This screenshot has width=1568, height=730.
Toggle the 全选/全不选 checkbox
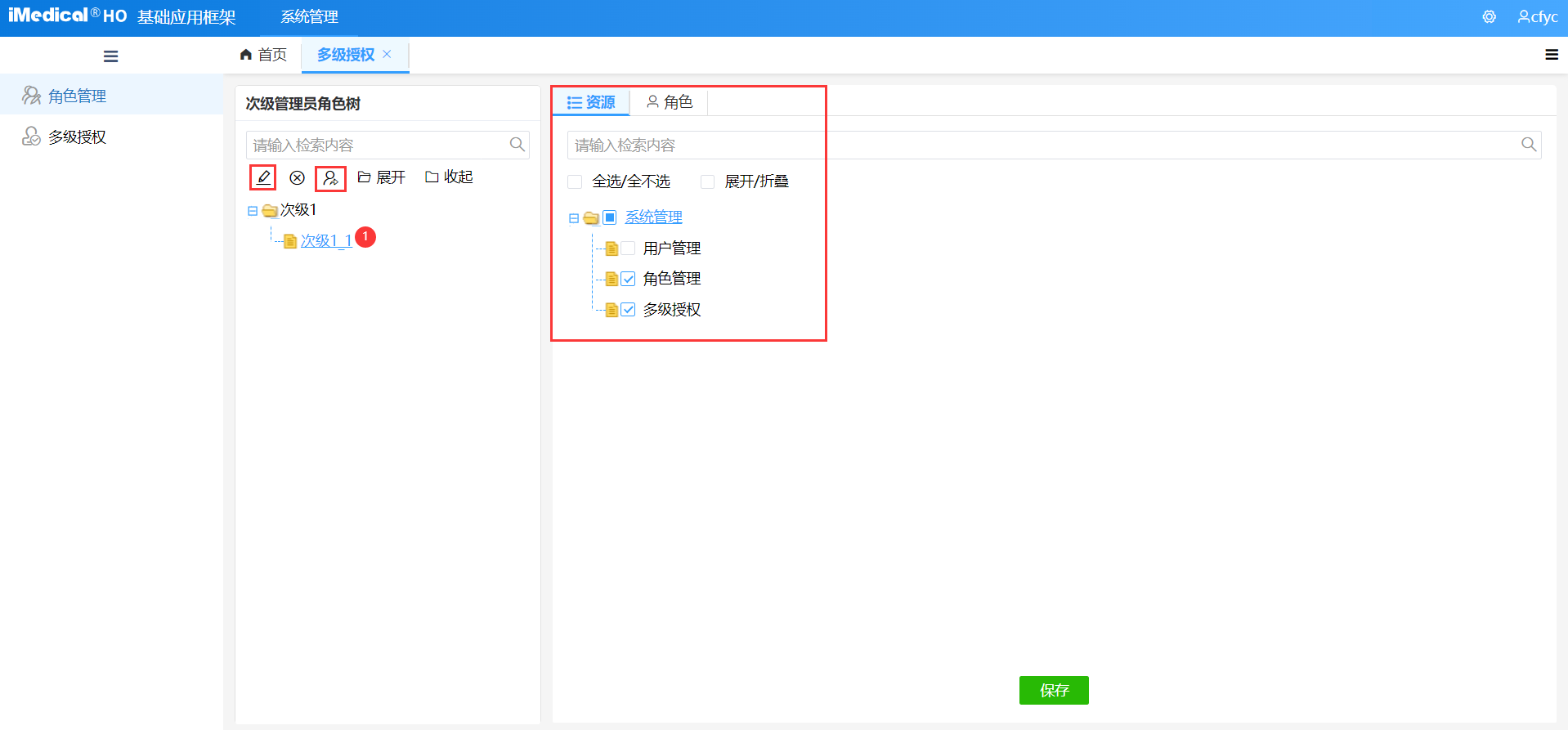[575, 181]
